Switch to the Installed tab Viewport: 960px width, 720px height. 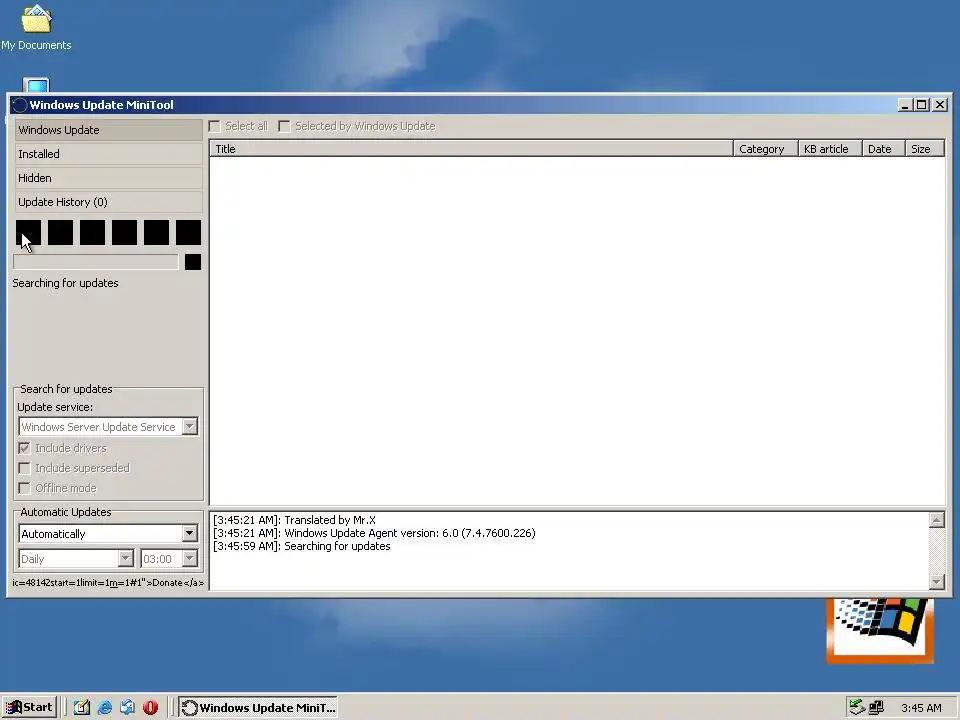108,154
